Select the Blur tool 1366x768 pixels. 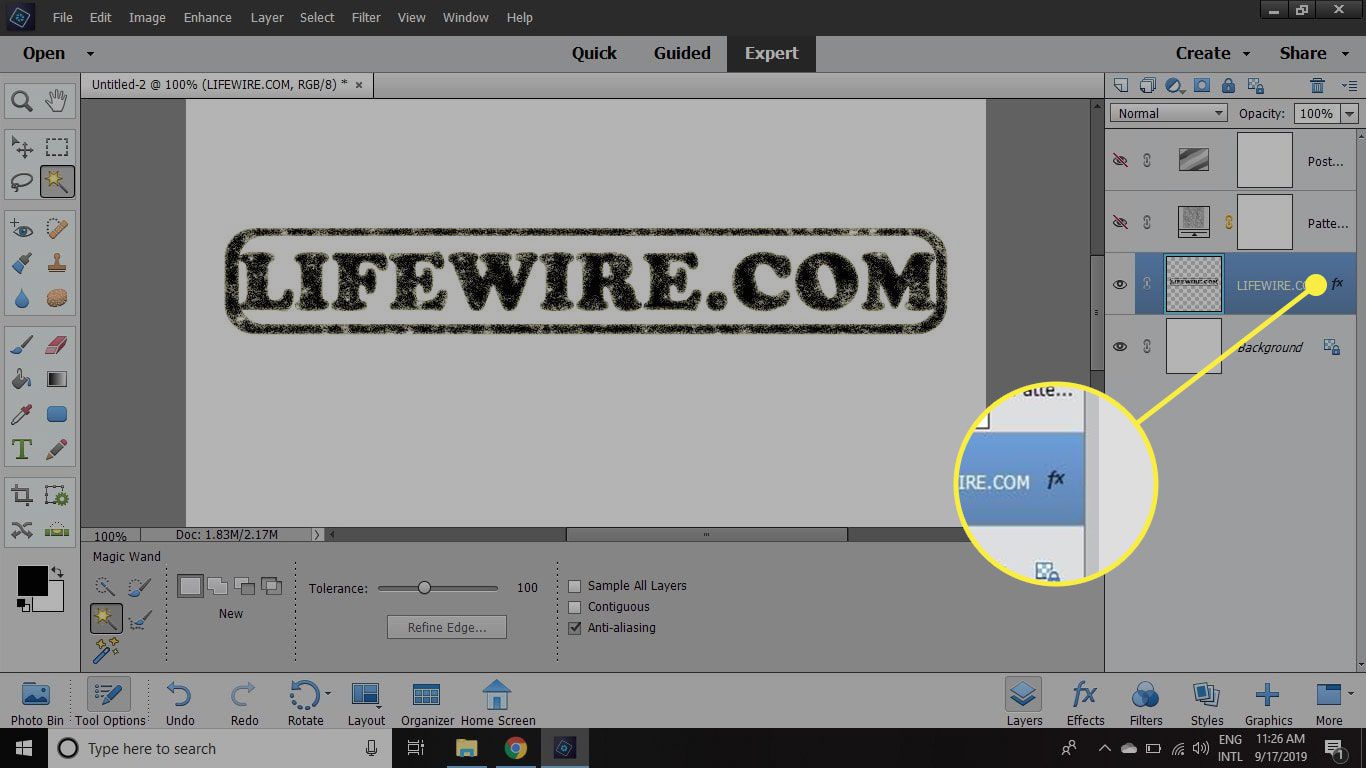click(22, 298)
